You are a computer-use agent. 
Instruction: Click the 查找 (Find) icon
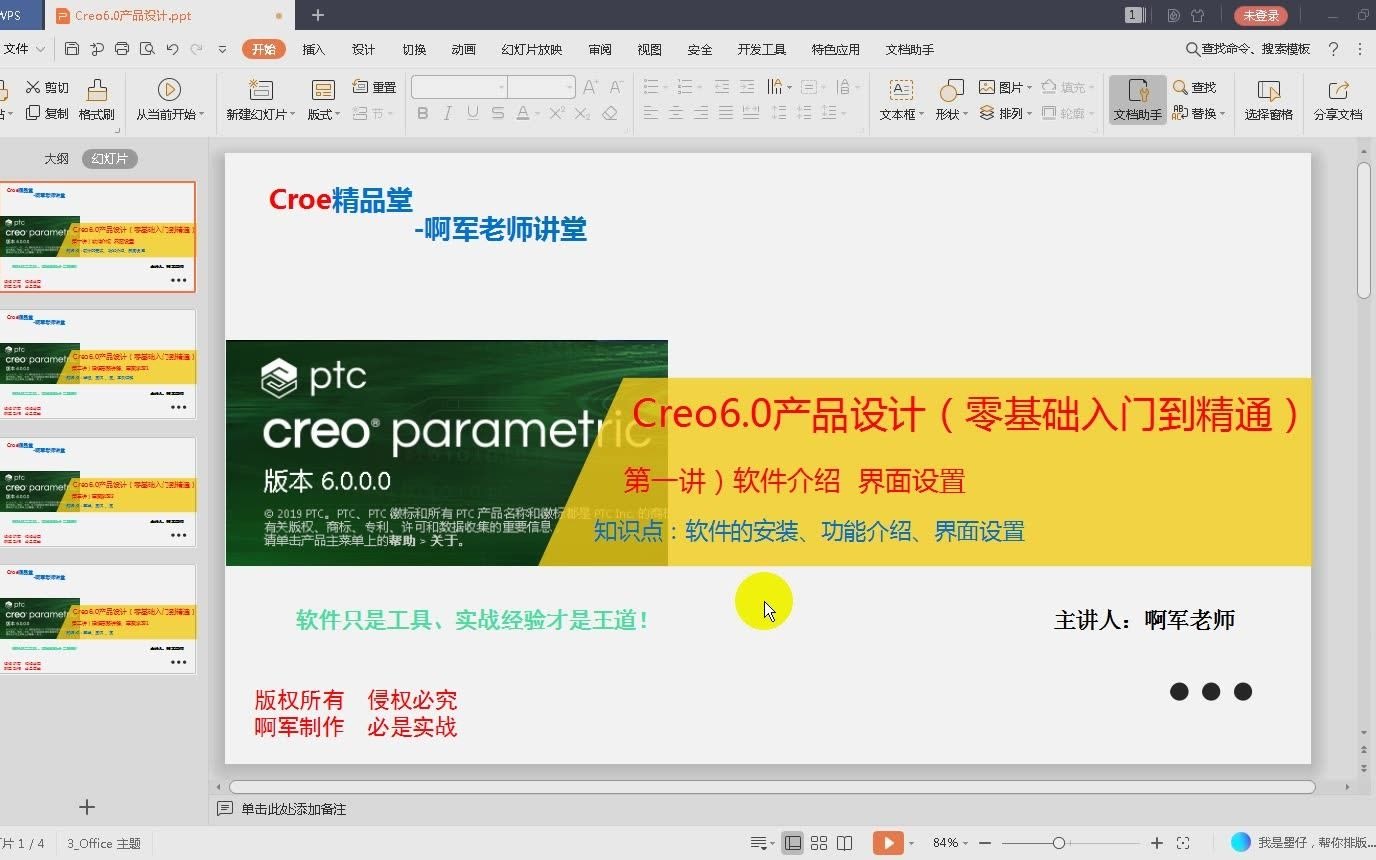pyautogui.click(x=1194, y=87)
